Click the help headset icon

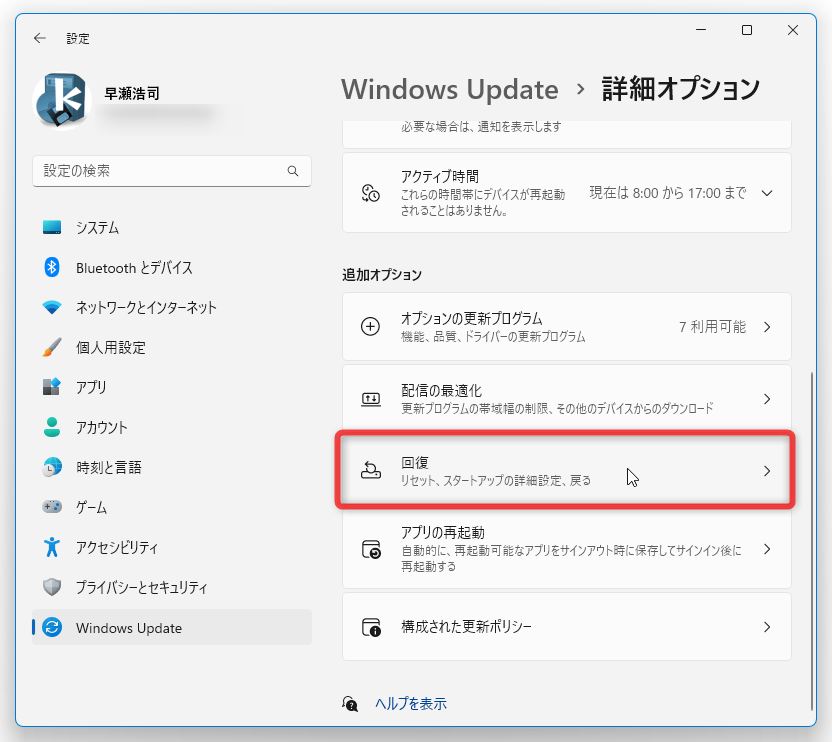(350, 704)
